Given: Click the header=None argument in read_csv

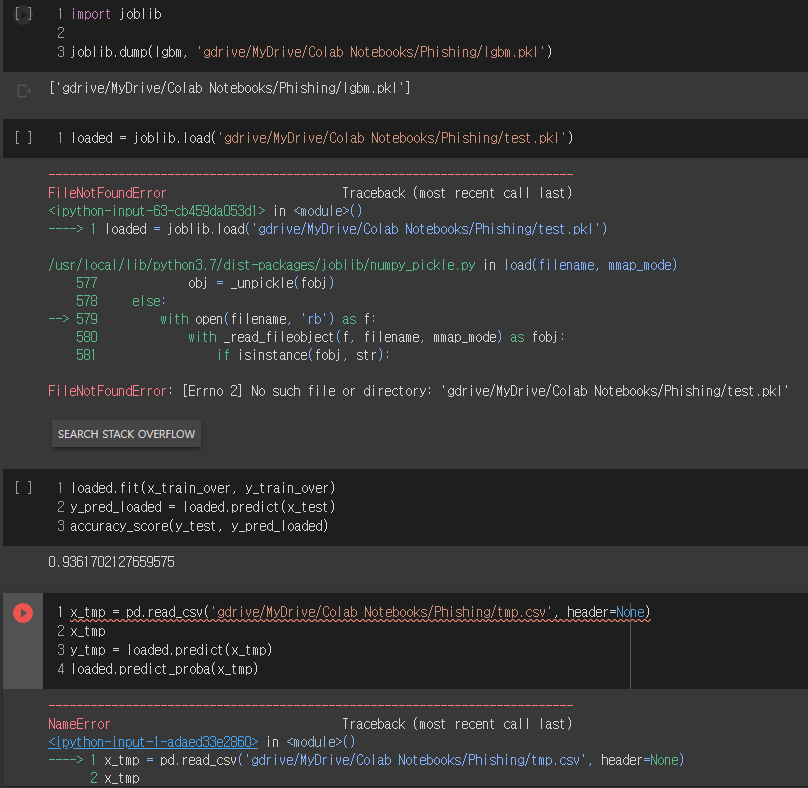Looking at the screenshot, I should coord(615,612).
